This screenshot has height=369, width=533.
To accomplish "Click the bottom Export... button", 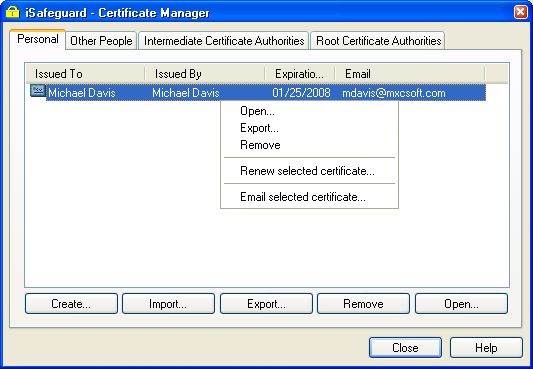I will tap(266, 303).
